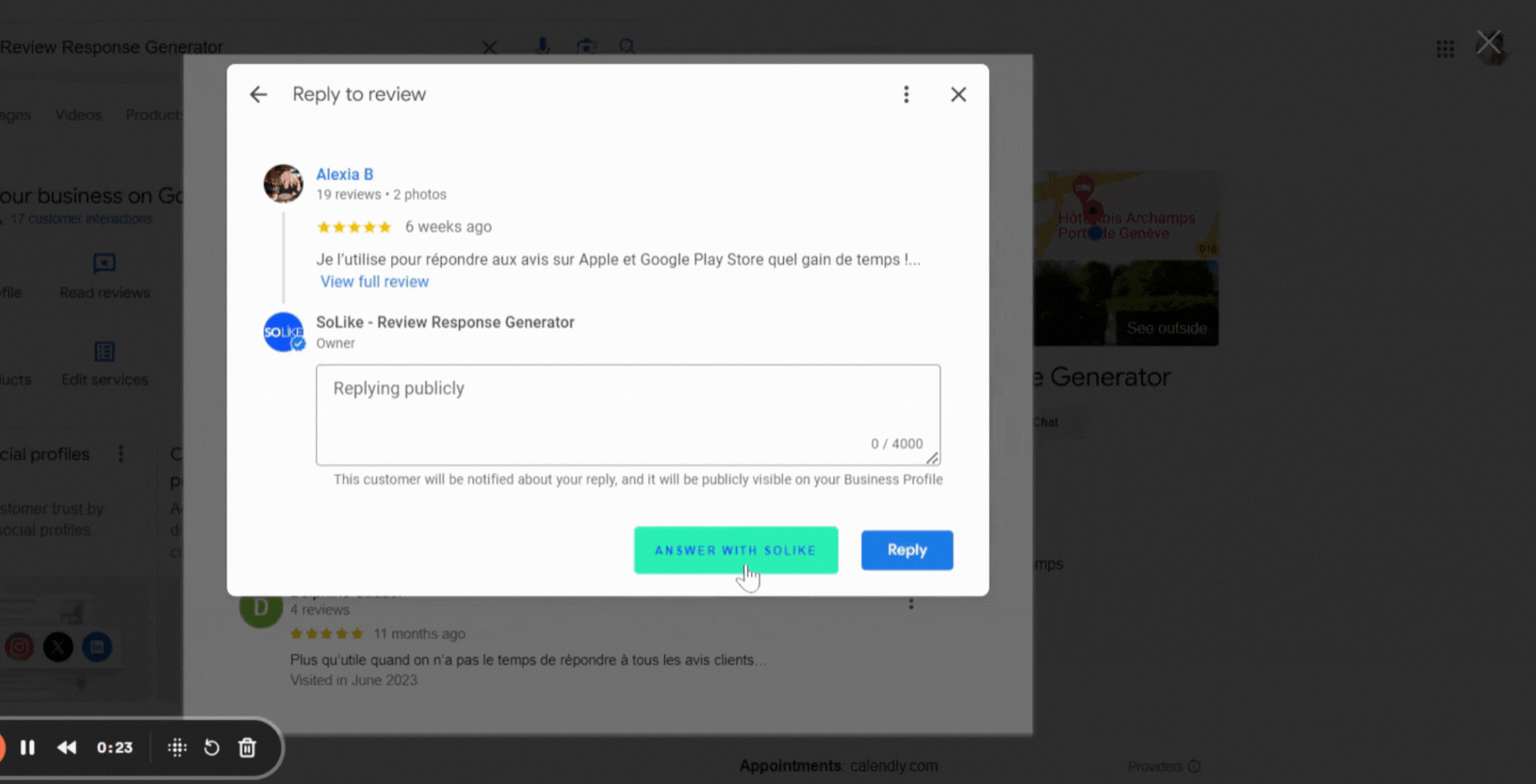Open Alexia B's profile avatar

pyautogui.click(x=283, y=183)
